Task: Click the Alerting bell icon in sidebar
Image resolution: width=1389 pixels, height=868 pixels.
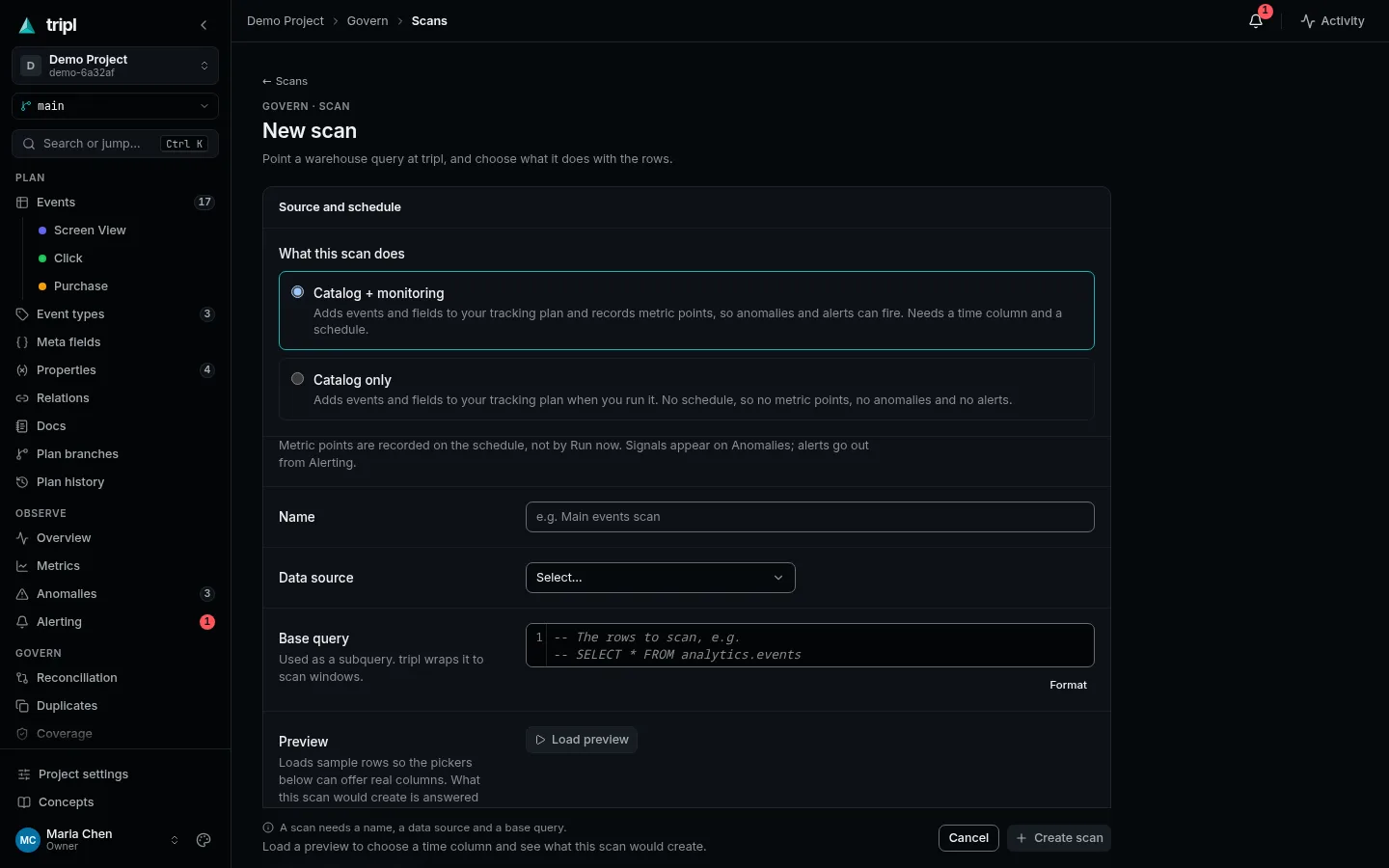Action: (22, 622)
